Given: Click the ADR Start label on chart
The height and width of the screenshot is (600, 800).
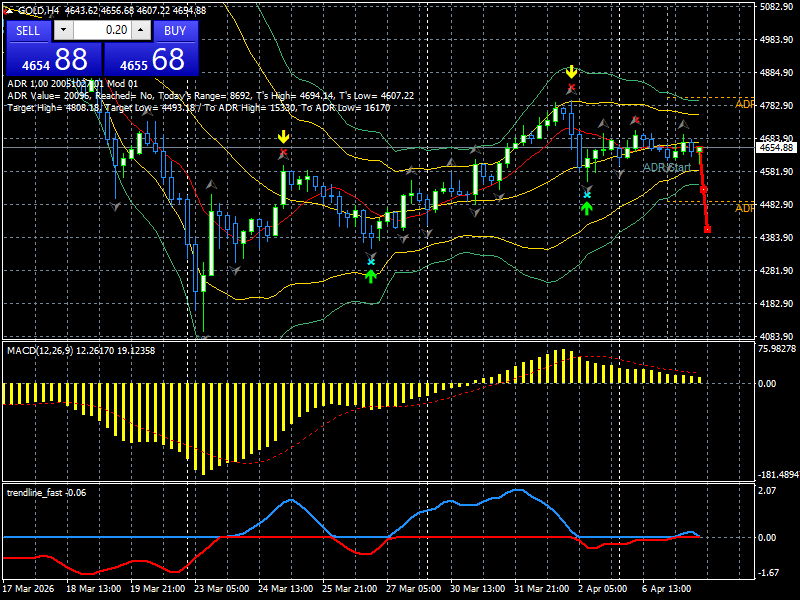Looking at the screenshot, I should point(667,167).
